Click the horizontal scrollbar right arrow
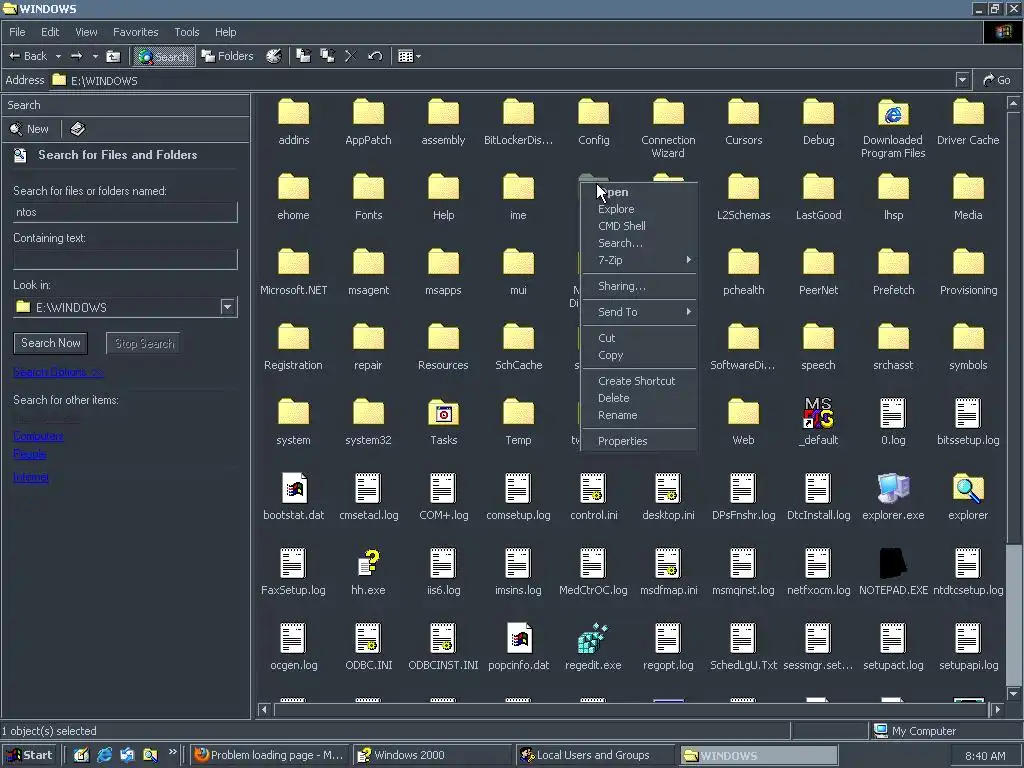 click(x=997, y=709)
